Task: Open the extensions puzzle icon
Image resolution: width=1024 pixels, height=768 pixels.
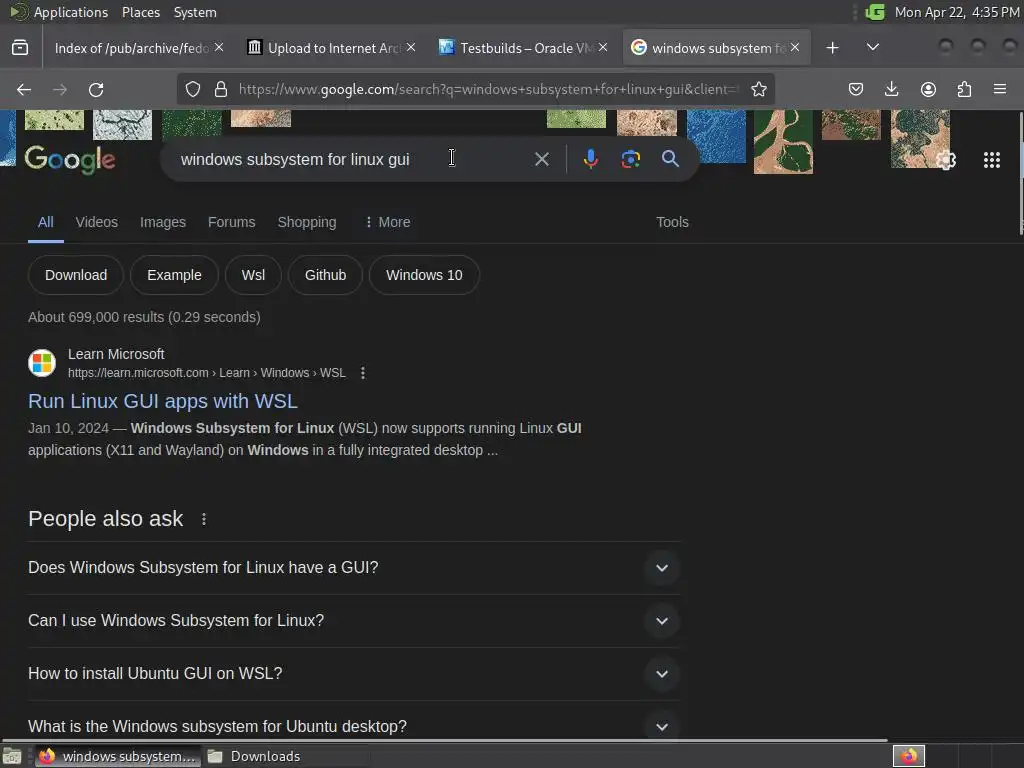Action: [x=964, y=89]
